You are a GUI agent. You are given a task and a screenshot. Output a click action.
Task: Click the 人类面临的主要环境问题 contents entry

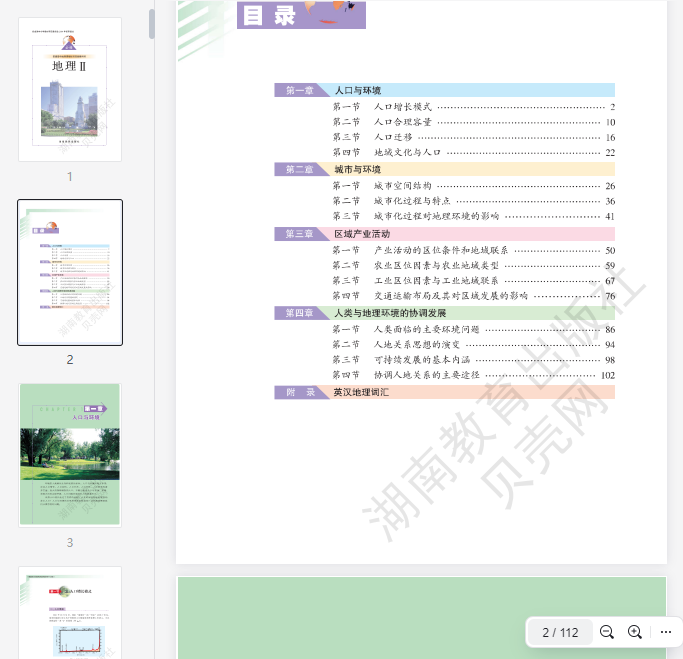tap(425, 329)
